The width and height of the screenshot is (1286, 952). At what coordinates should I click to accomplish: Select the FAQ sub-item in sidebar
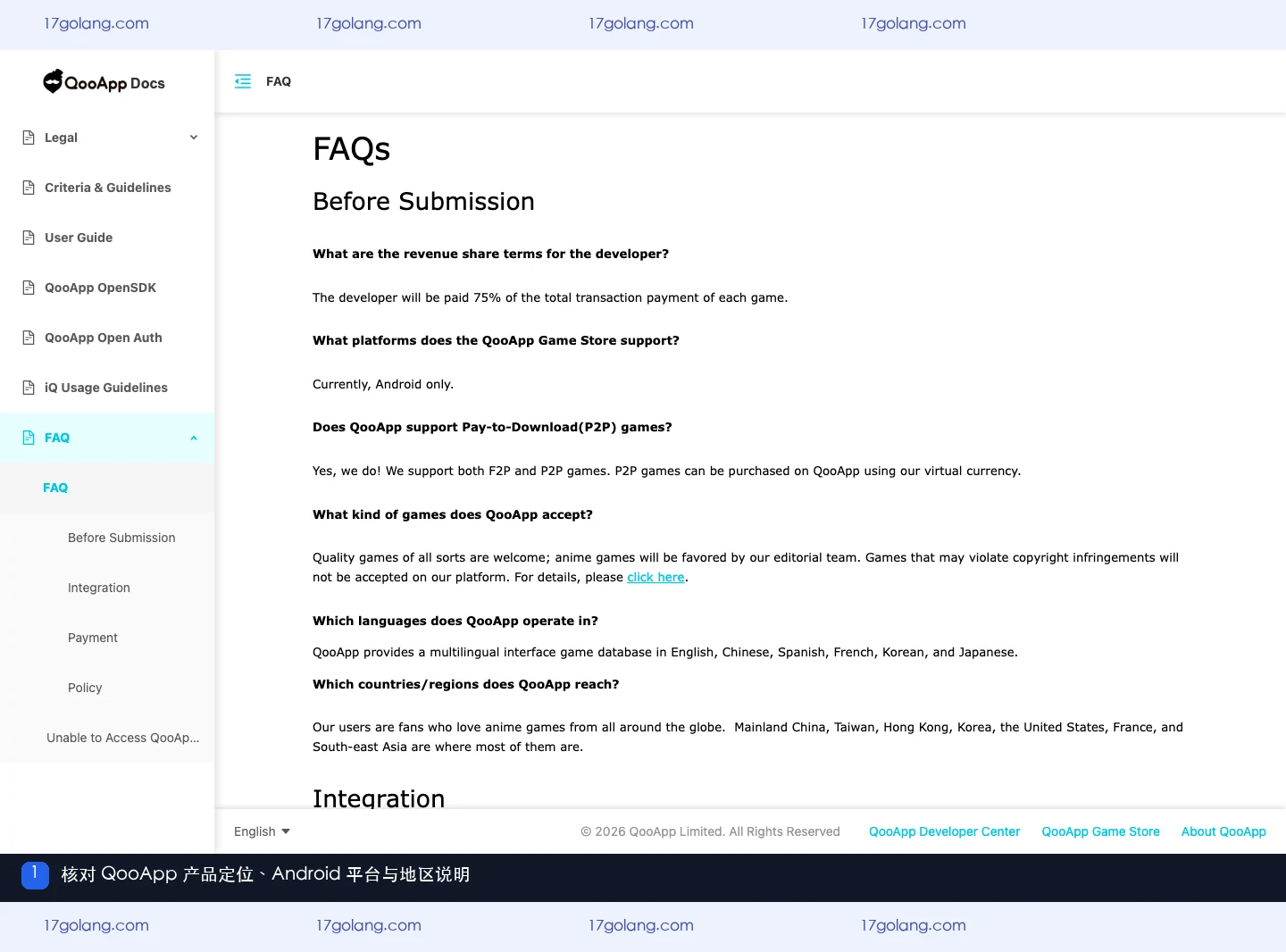pyautogui.click(x=107, y=488)
